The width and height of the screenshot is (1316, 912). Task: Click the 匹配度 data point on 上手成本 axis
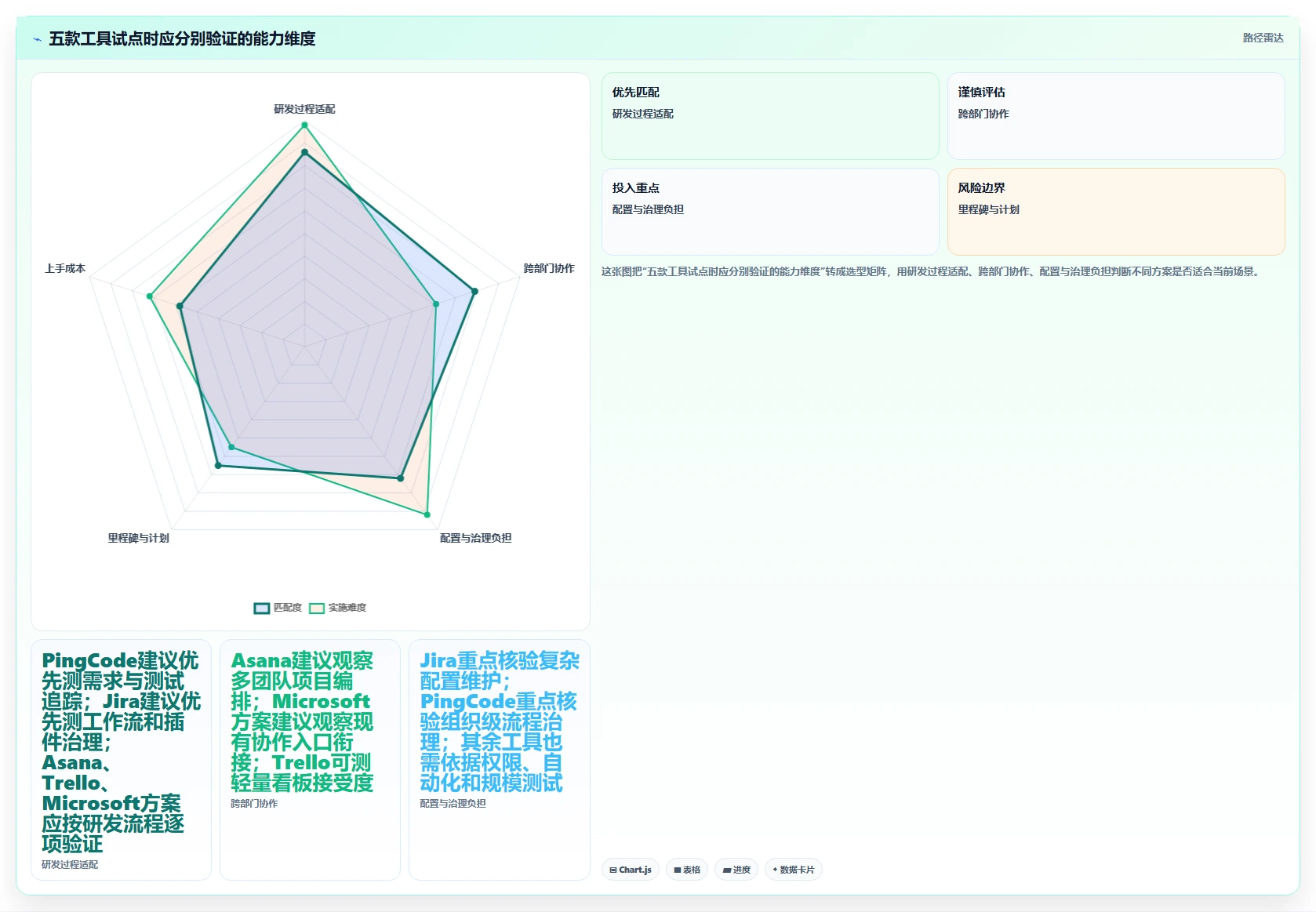pos(180,307)
